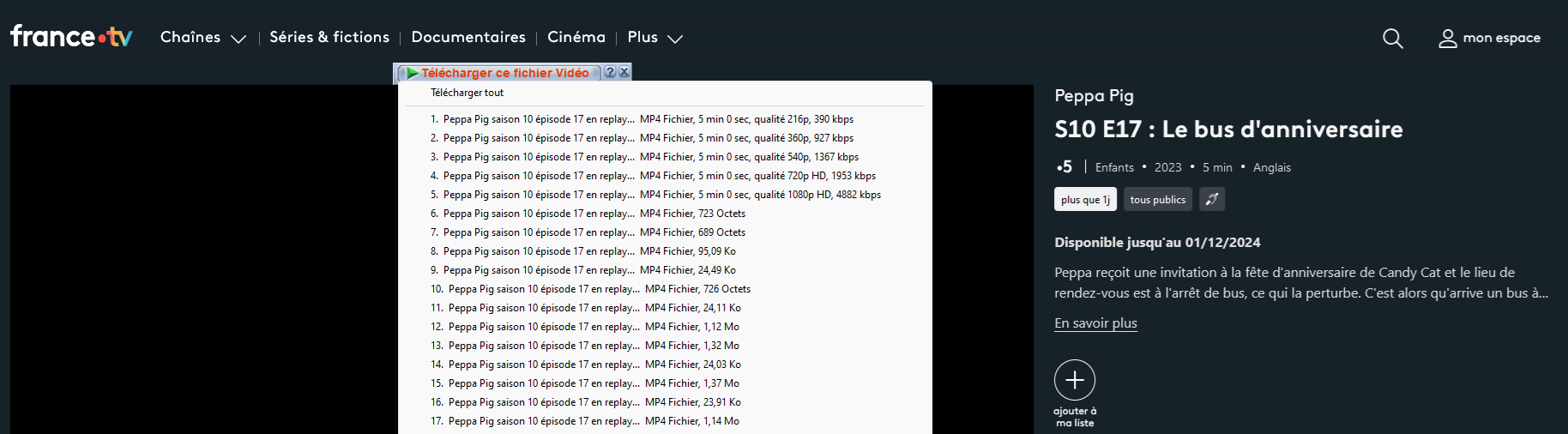Select download item 8, 95,09 Ko
Image resolution: width=1568 pixels, height=434 pixels.
tap(665, 251)
